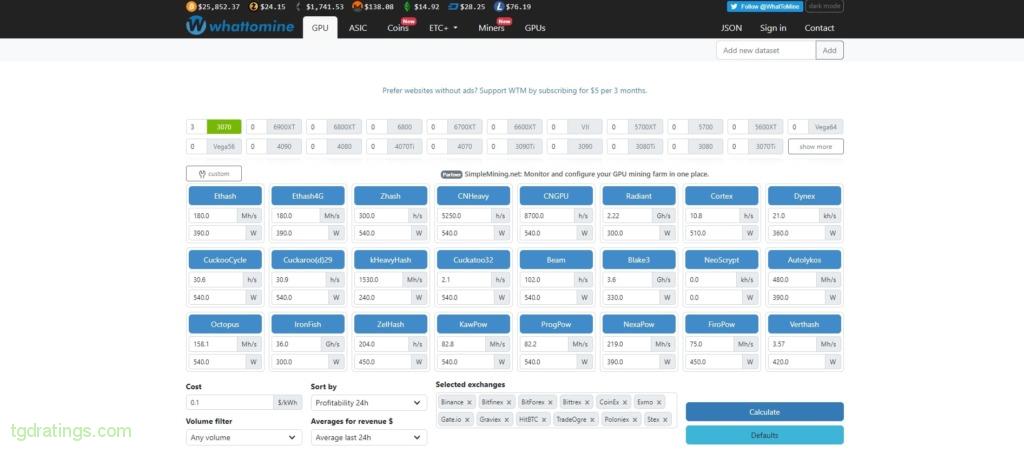
Task: Click the Monero price icon
Action: click(x=357, y=7)
